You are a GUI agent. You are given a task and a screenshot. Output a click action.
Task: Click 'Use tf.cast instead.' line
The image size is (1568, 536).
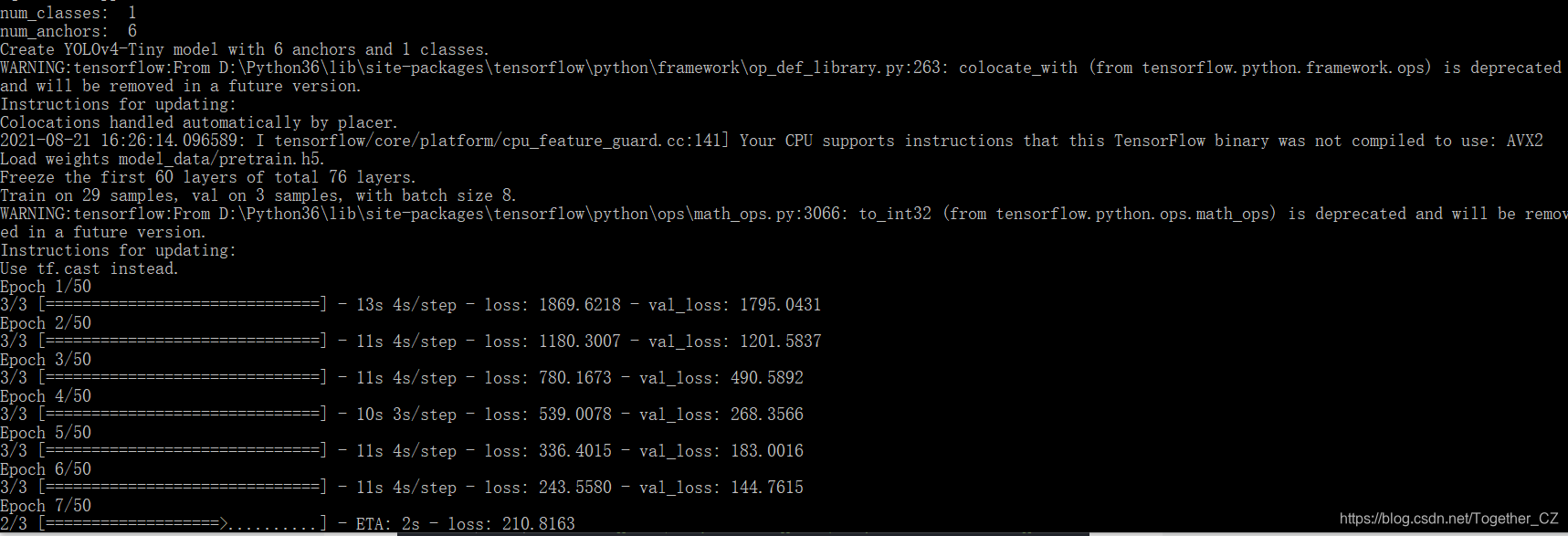(89, 268)
